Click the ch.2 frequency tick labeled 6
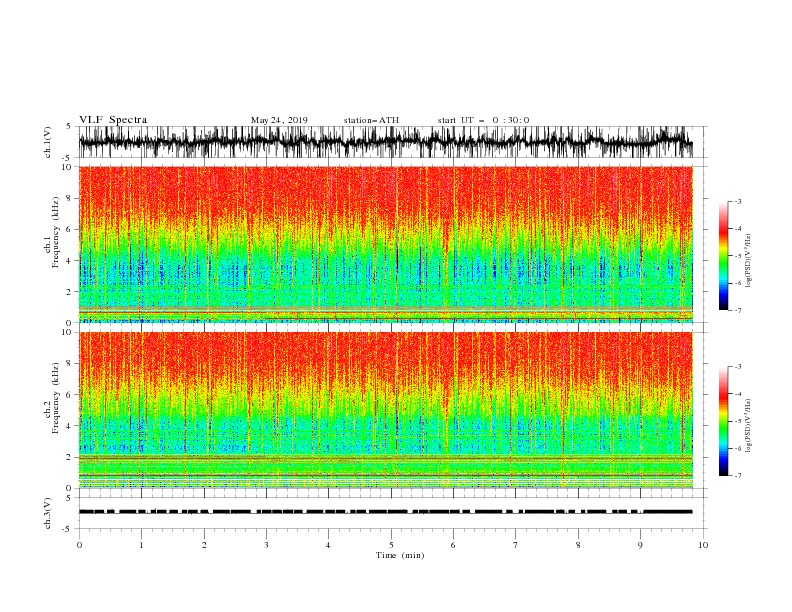This screenshot has width=792, height=612. 70,395
